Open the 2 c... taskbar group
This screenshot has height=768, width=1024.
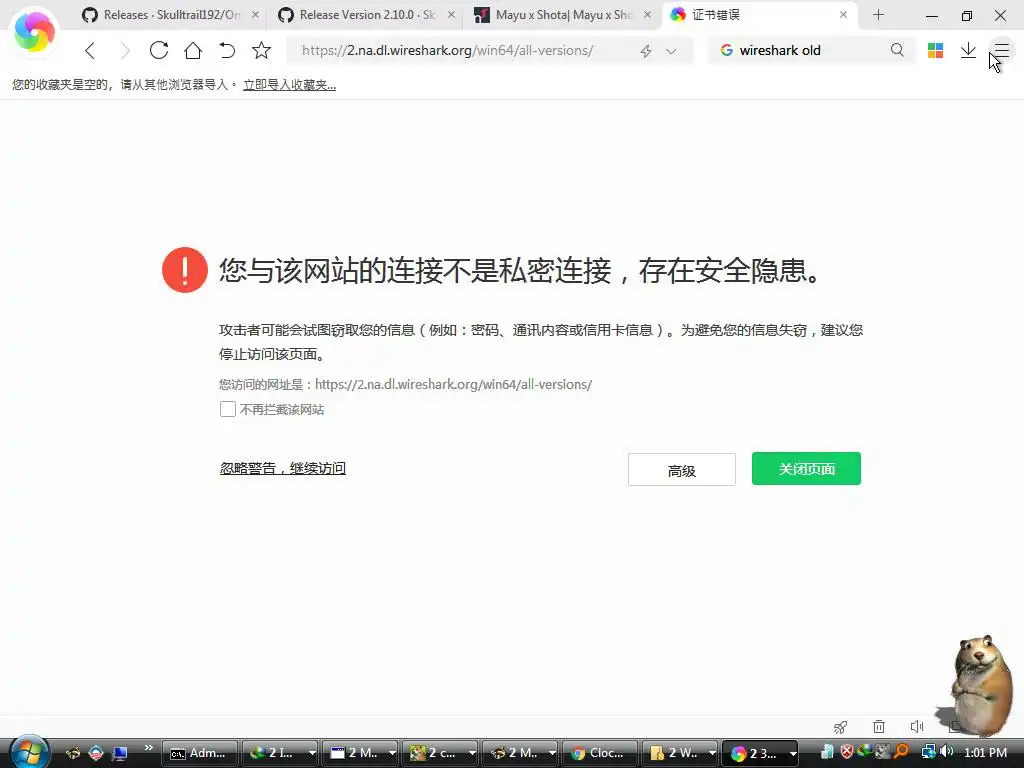pyautogui.click(x=440, y=753)
